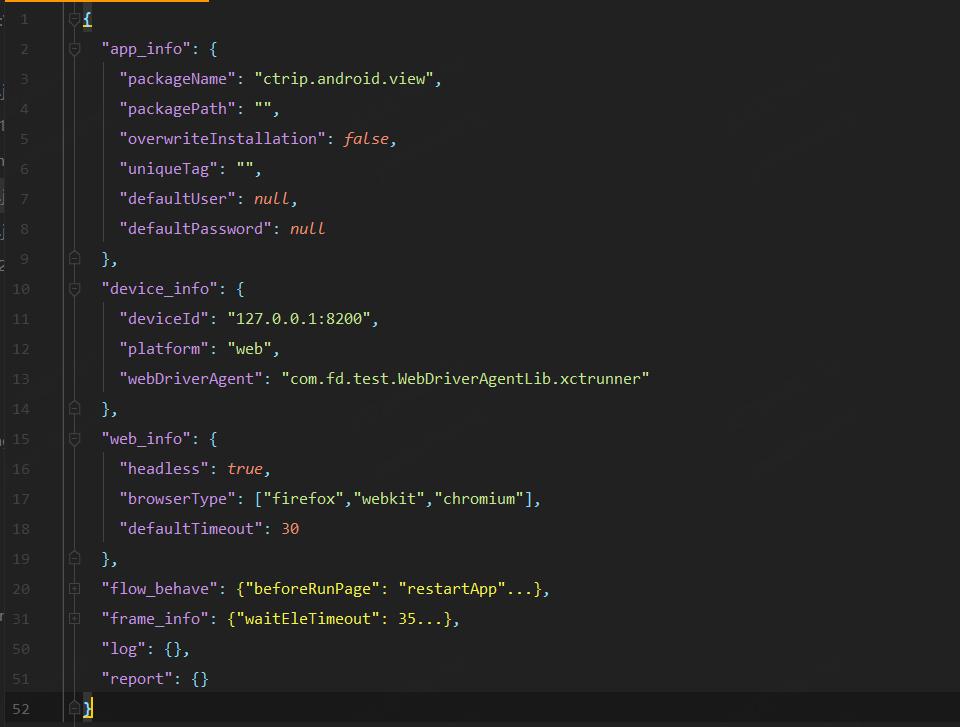Expand the folded flow_behave block
Image resolution: width=960 pixels, height=727 pixels.
pos(74,589)
